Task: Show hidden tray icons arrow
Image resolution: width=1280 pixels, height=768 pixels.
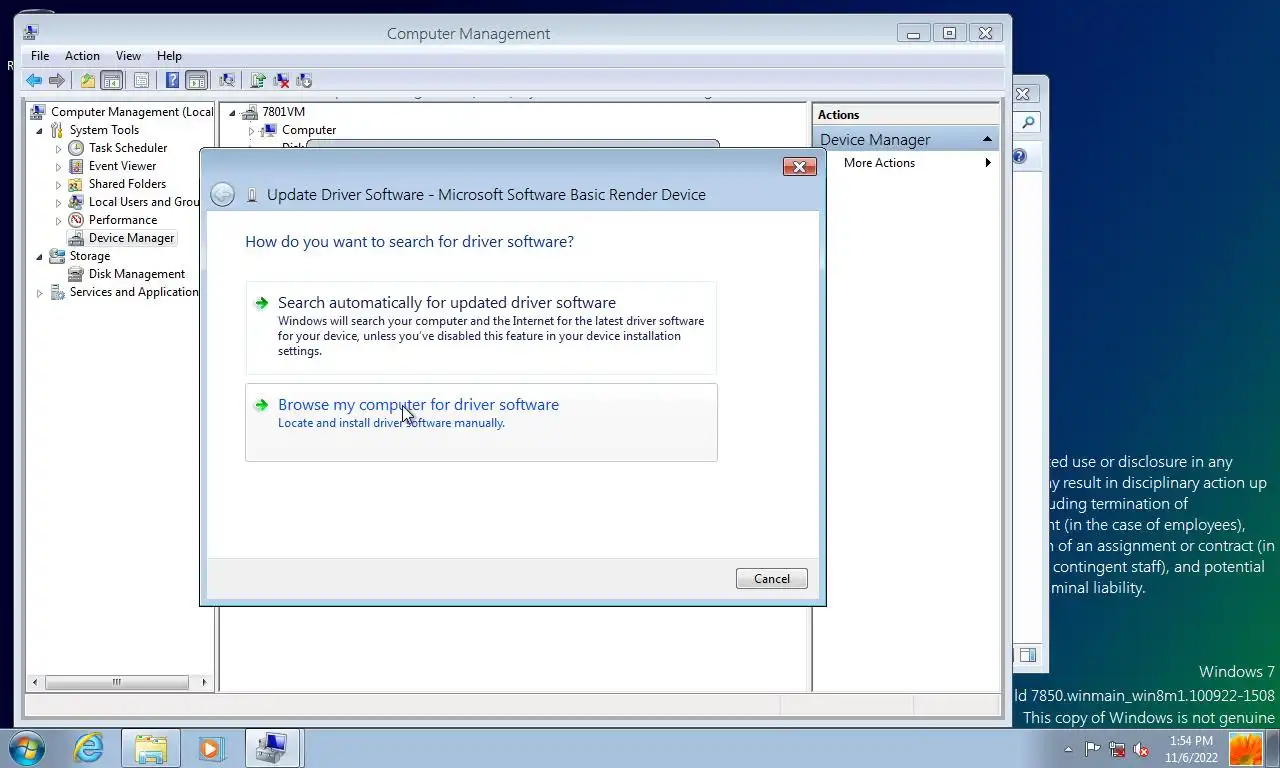Action: point(1068,749)
